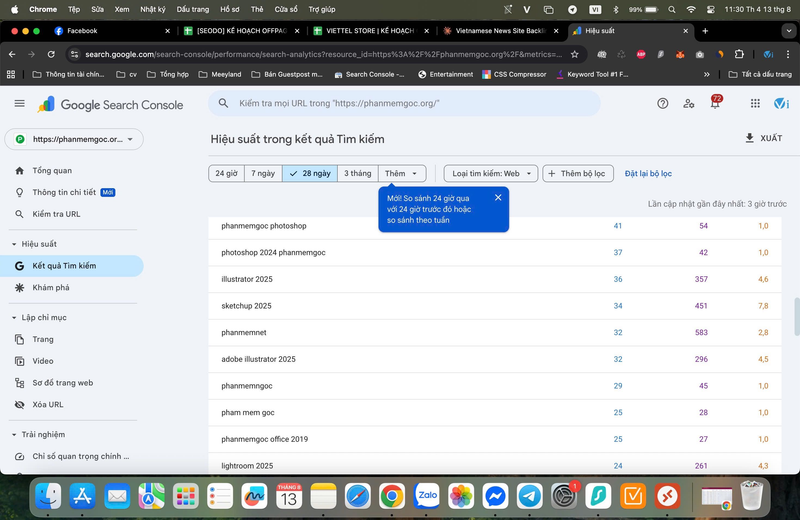This screenshot has height=520, width=800.
Task: Open a new Chrome tab
Action: (x=705, y=31)
